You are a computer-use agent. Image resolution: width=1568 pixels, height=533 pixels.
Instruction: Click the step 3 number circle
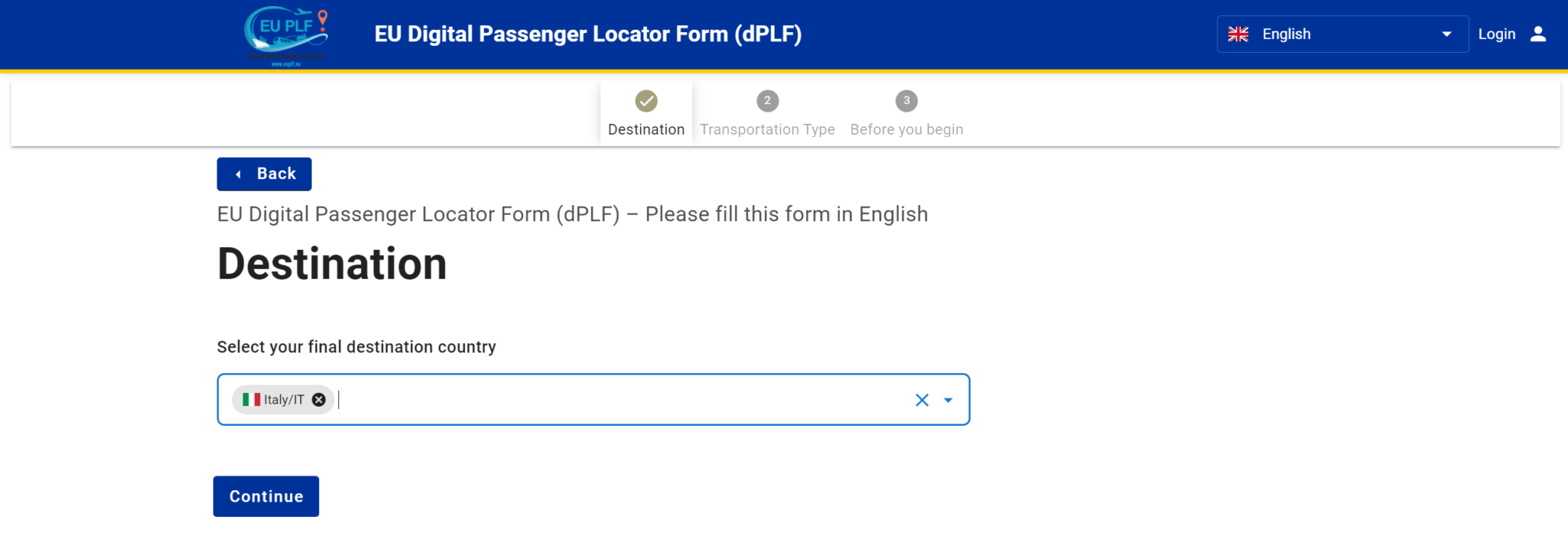point(906,101)
